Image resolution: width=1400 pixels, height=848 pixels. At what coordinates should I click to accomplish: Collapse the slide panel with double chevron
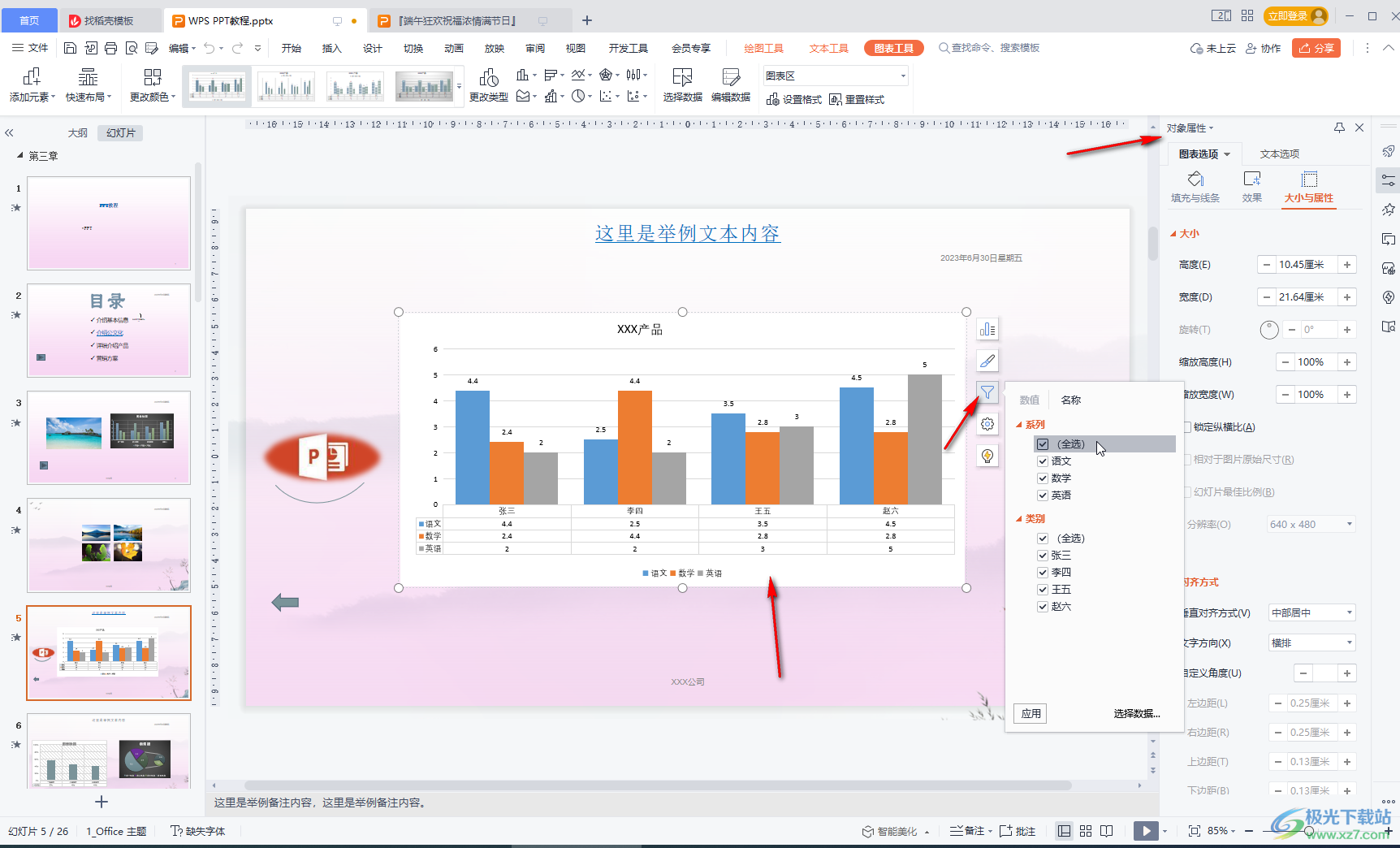point(10,132)
